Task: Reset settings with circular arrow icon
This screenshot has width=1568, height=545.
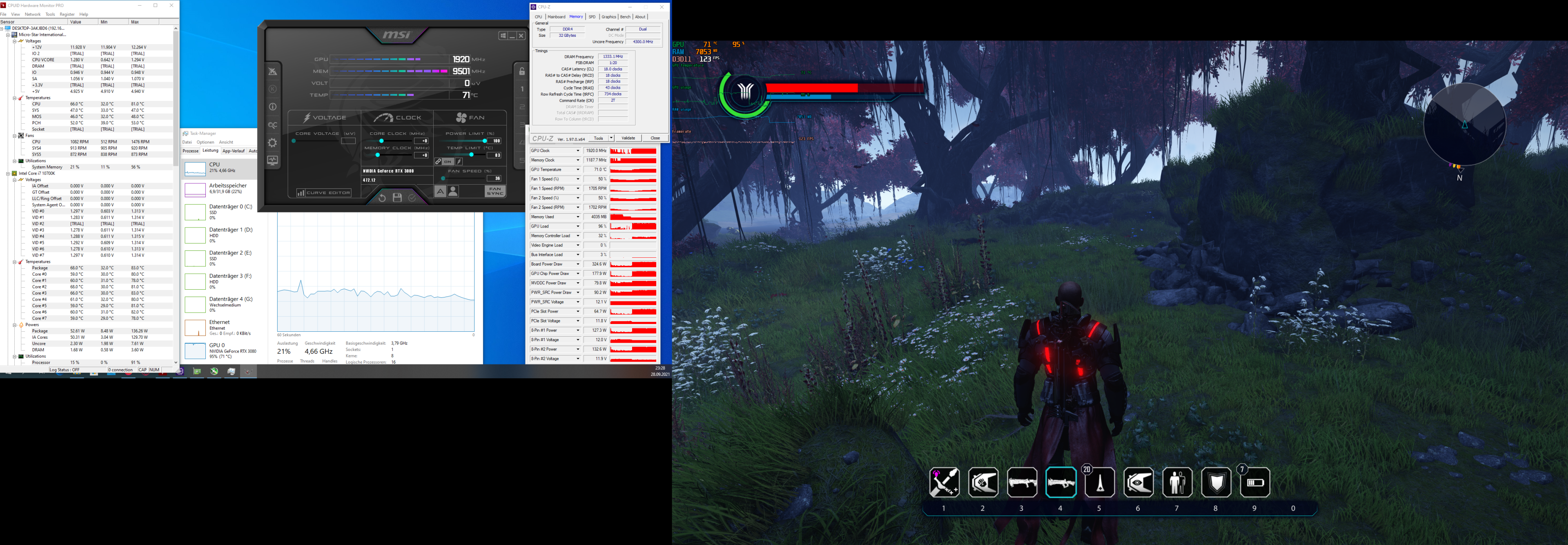Action: pyautogui.click(x=382, y=197)
